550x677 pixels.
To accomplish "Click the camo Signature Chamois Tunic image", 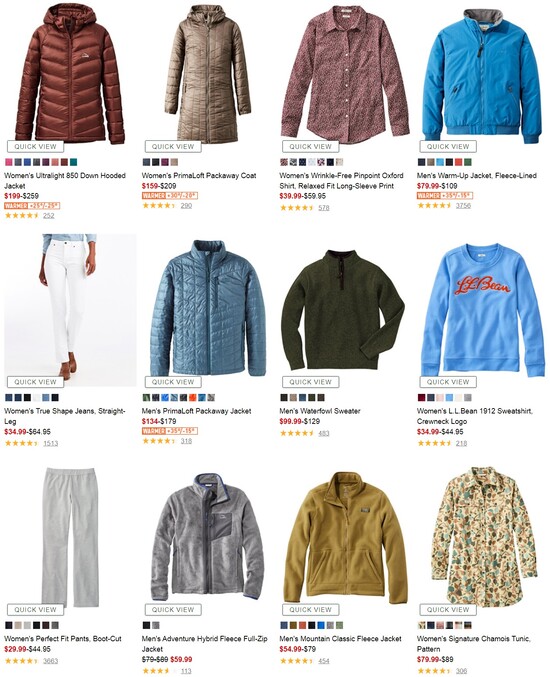I will click(482, 535).
